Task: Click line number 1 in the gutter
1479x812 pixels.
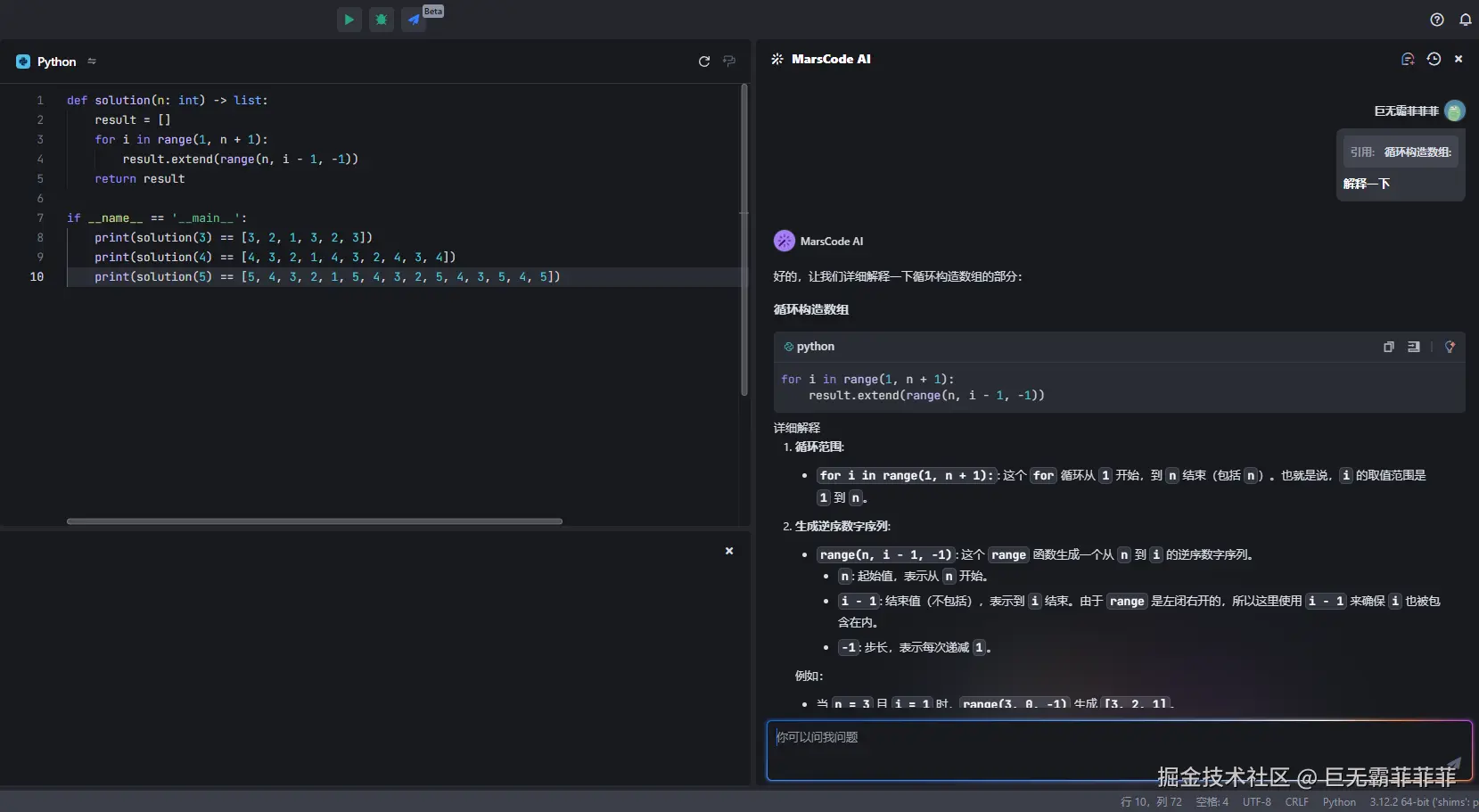Action: pos(40,100)
